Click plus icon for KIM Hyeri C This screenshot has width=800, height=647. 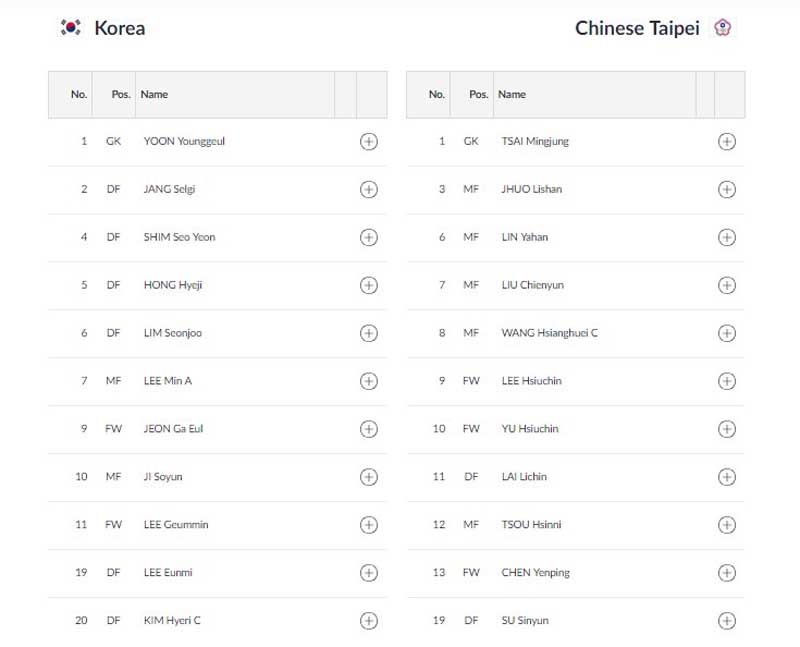point(369,620)
